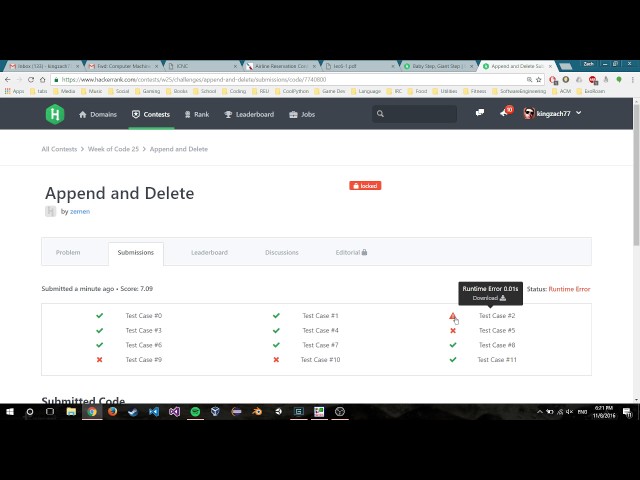Open the system clock in the taskbar

point(604,412)
